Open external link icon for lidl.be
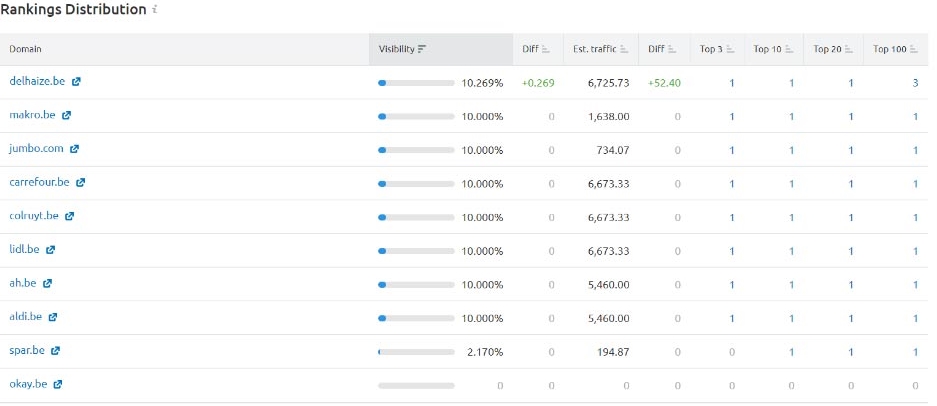 point(50,249)
